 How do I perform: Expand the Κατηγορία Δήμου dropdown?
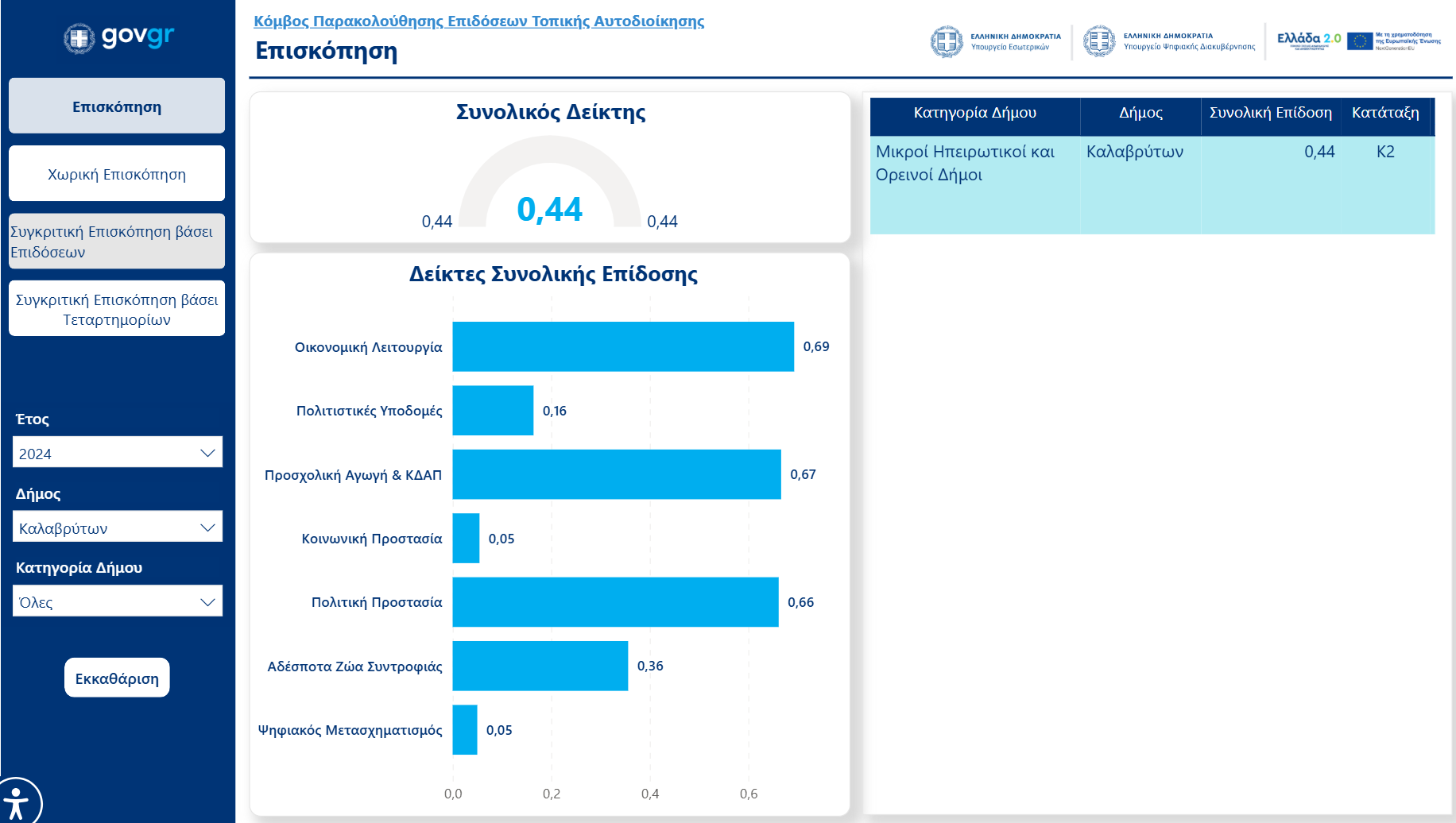pyautogui.click(x=118, y=601)
